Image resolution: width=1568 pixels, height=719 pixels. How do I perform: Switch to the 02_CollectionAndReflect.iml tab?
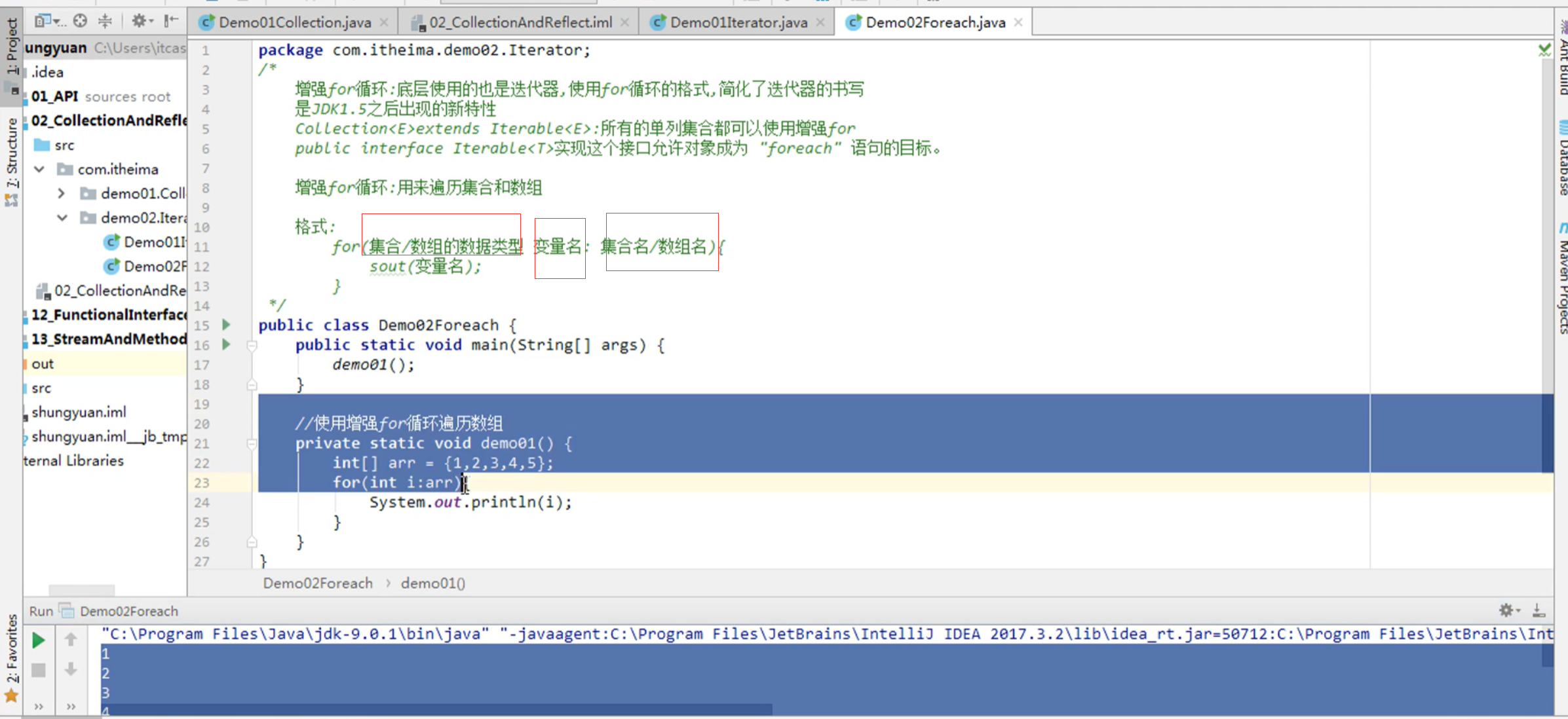520,23
